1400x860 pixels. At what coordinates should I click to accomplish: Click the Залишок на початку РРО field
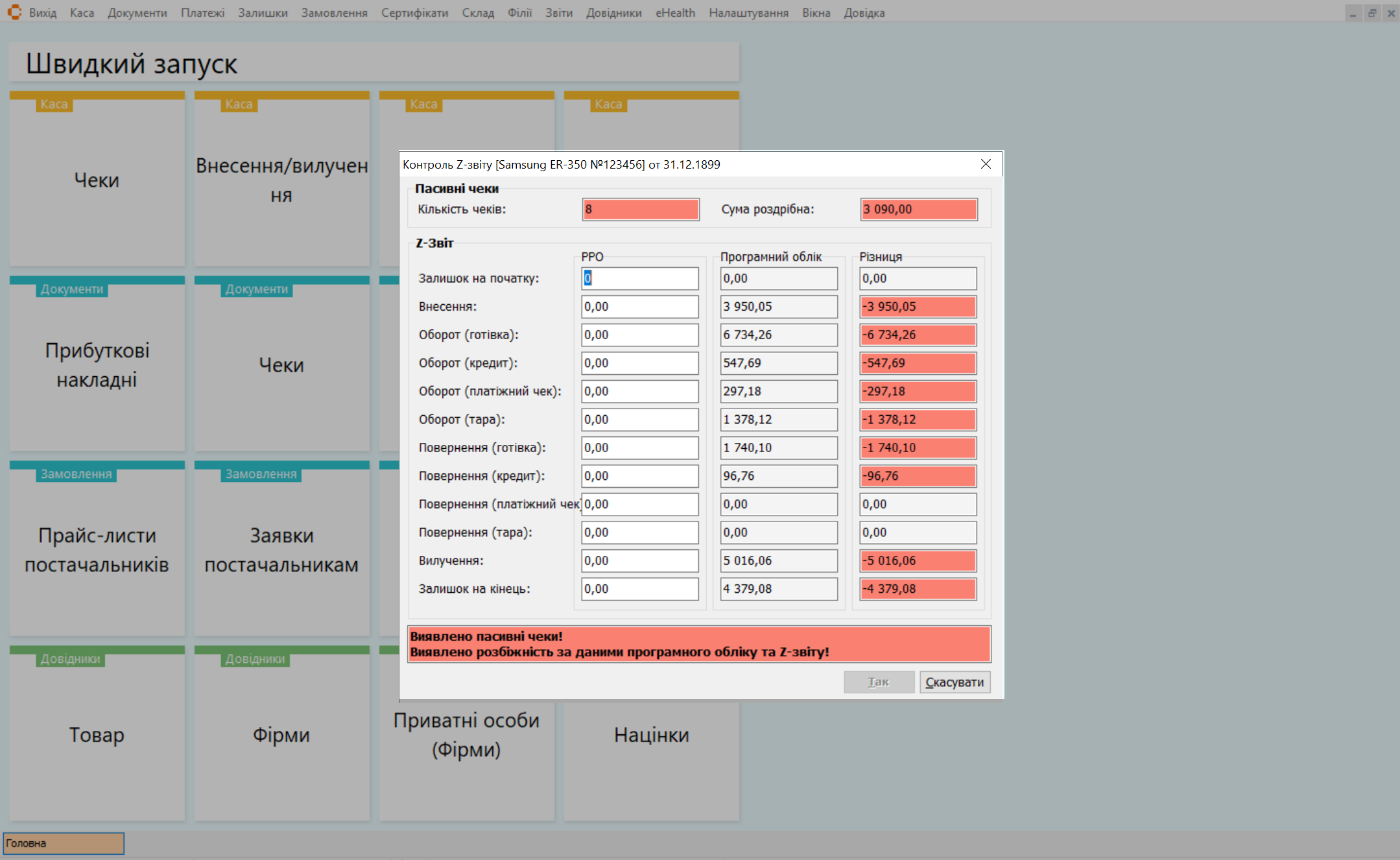click(639, 278)
